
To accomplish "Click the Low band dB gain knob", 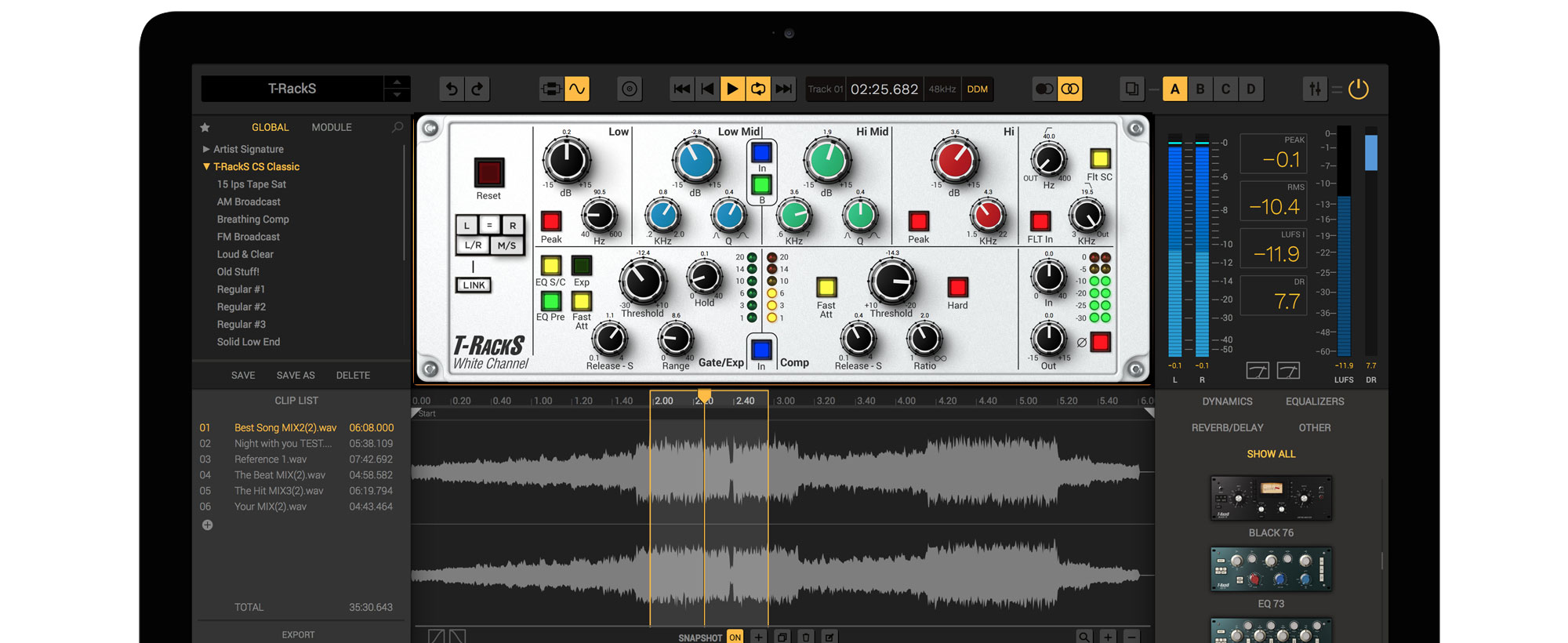I will [566, 161].
